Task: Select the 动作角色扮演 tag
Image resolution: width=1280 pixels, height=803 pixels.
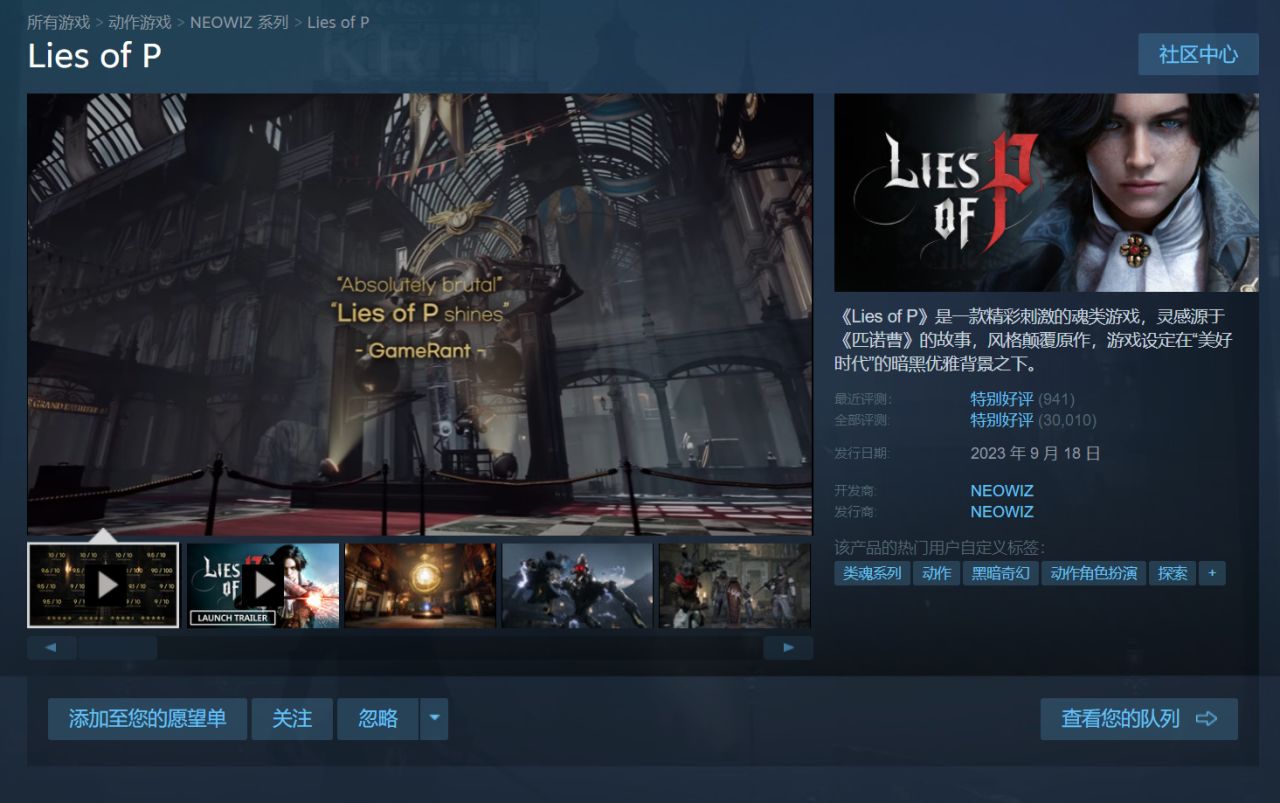Action: [x=1093, y=573]
